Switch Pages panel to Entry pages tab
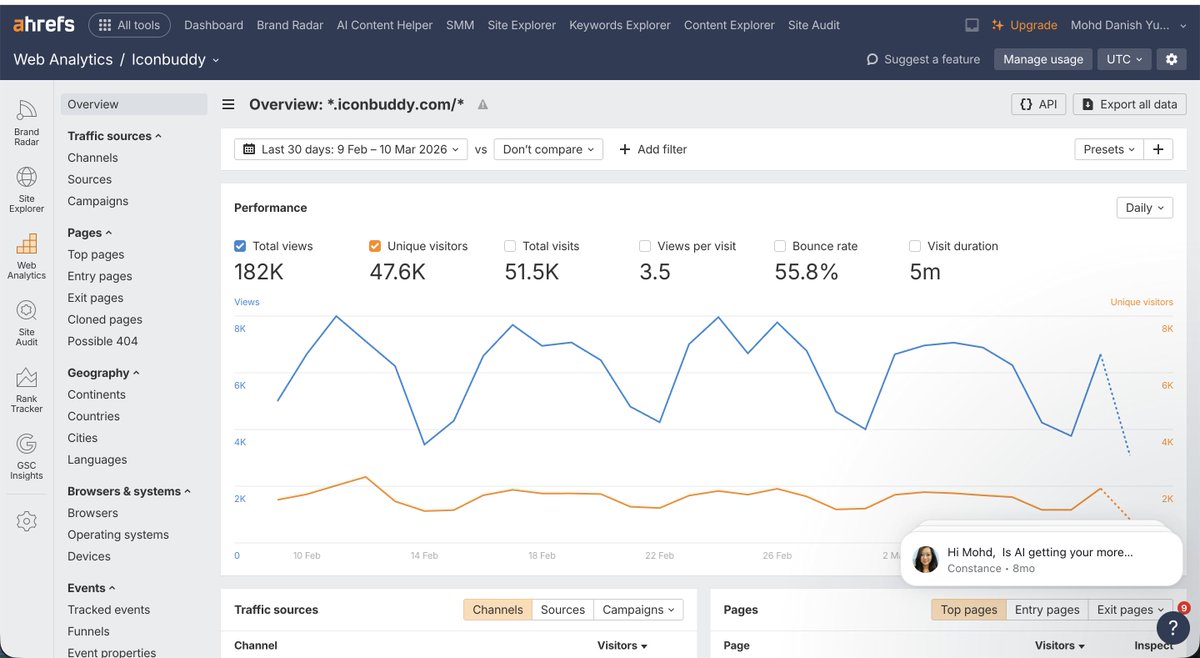The height and width of the screenshot is (658, 1200). (x=1047, y=610)
